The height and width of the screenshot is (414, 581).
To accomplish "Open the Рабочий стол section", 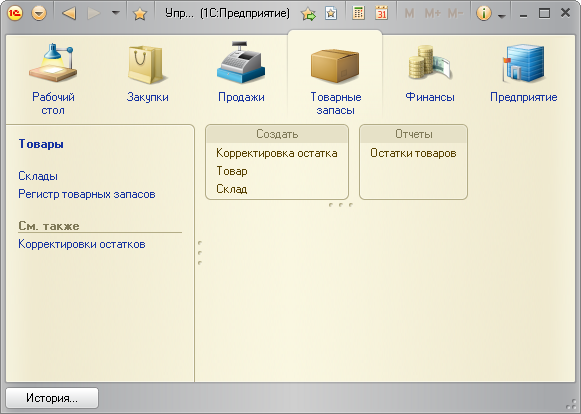I will click(53, 79).
